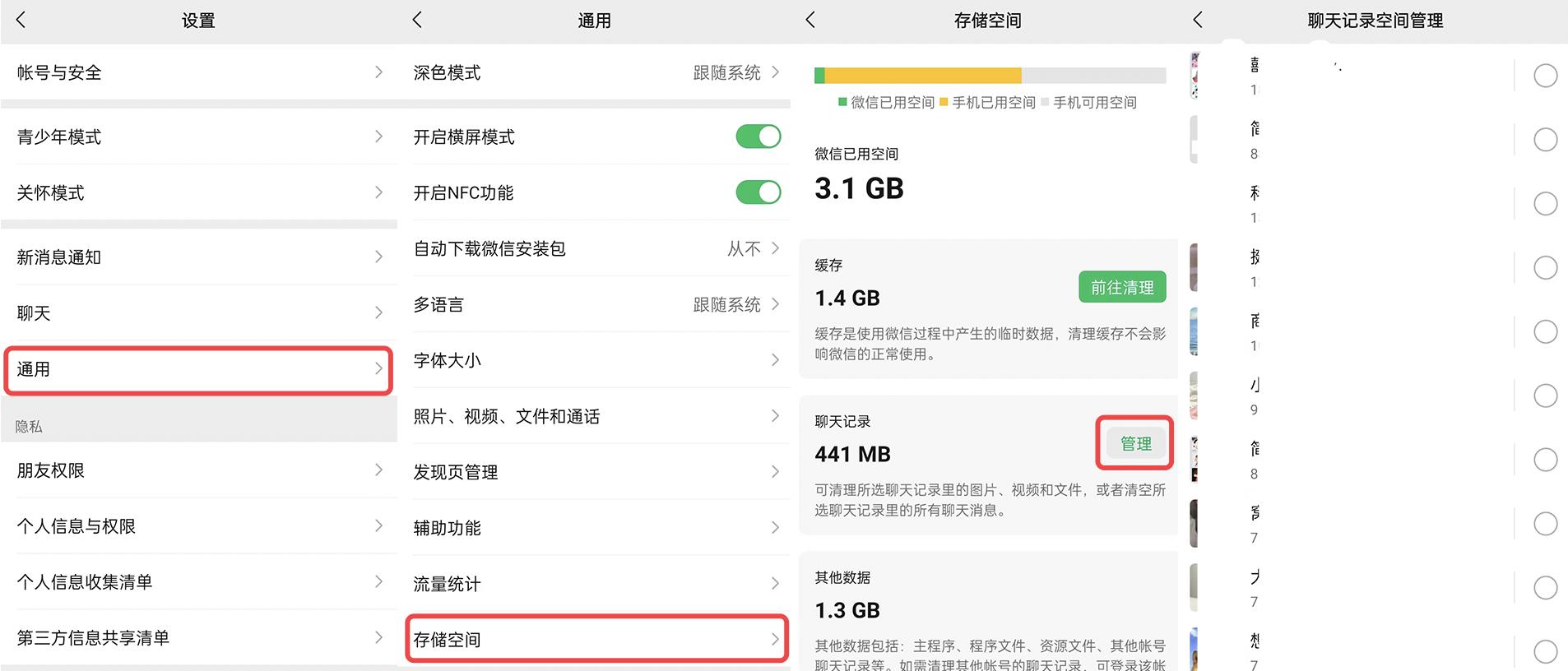This screenshot has width=1568, height=671.
Task: Tap the back arrow on the 存储空间 page
Action: tap(811, 20)
